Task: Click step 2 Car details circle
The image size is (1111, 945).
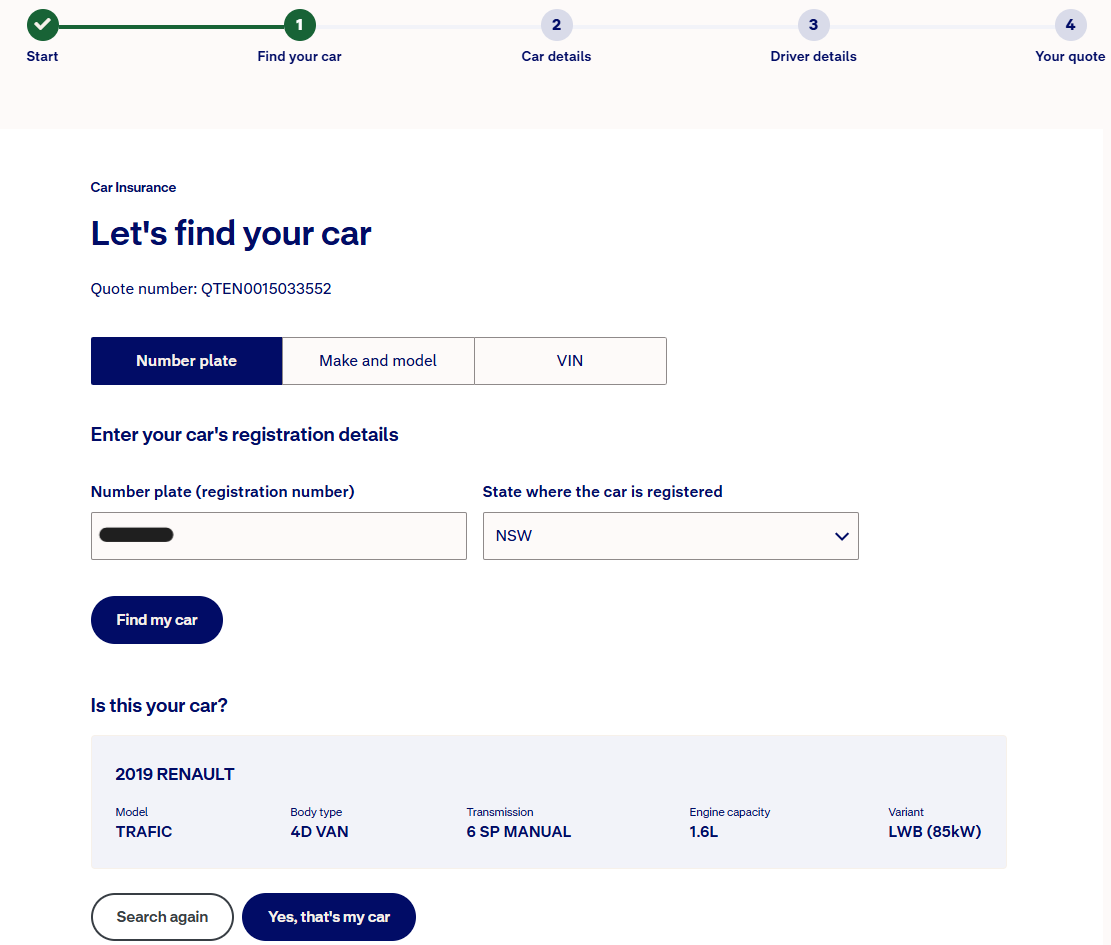Action: click(556, 25)
